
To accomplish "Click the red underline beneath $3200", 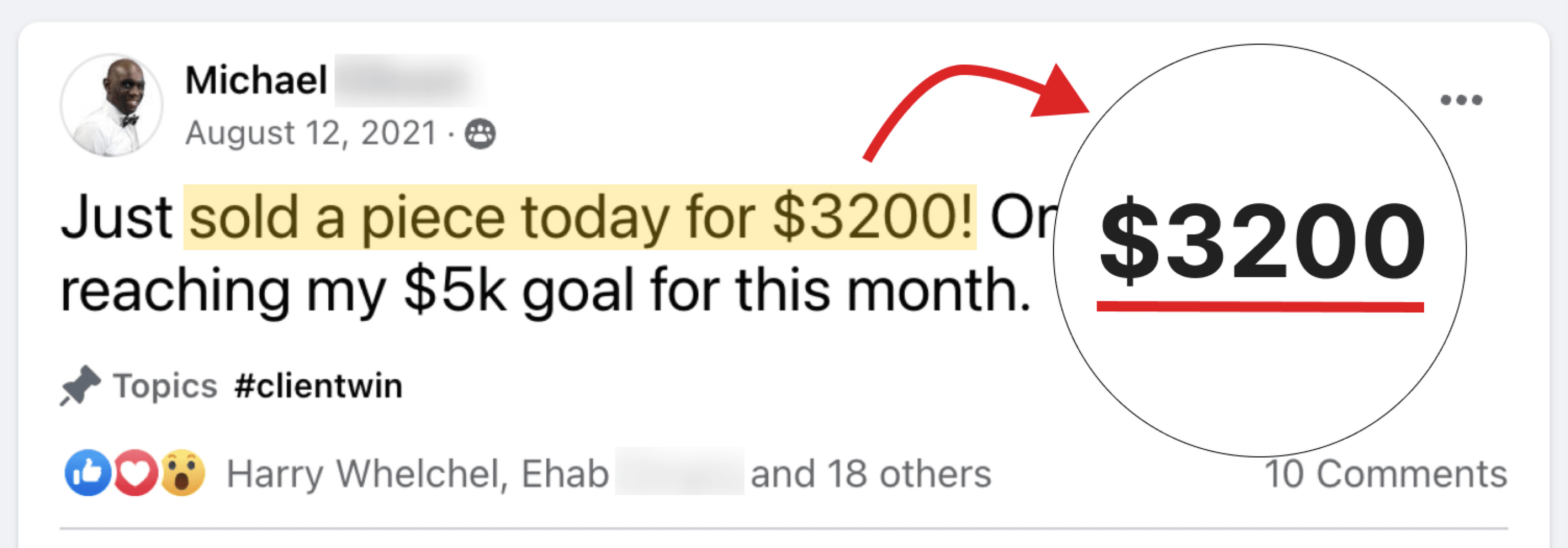I will (x=1260, y=306).
